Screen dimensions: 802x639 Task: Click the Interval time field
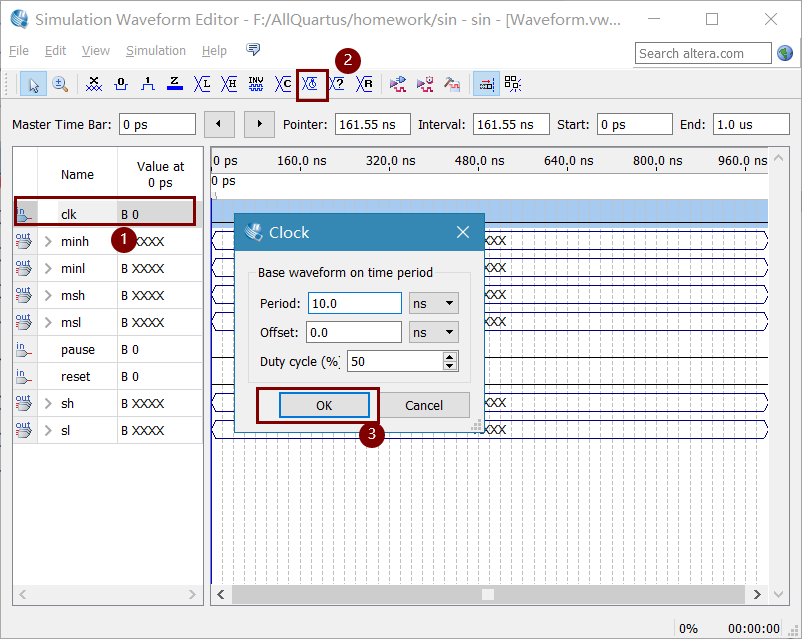coord(511,124)
